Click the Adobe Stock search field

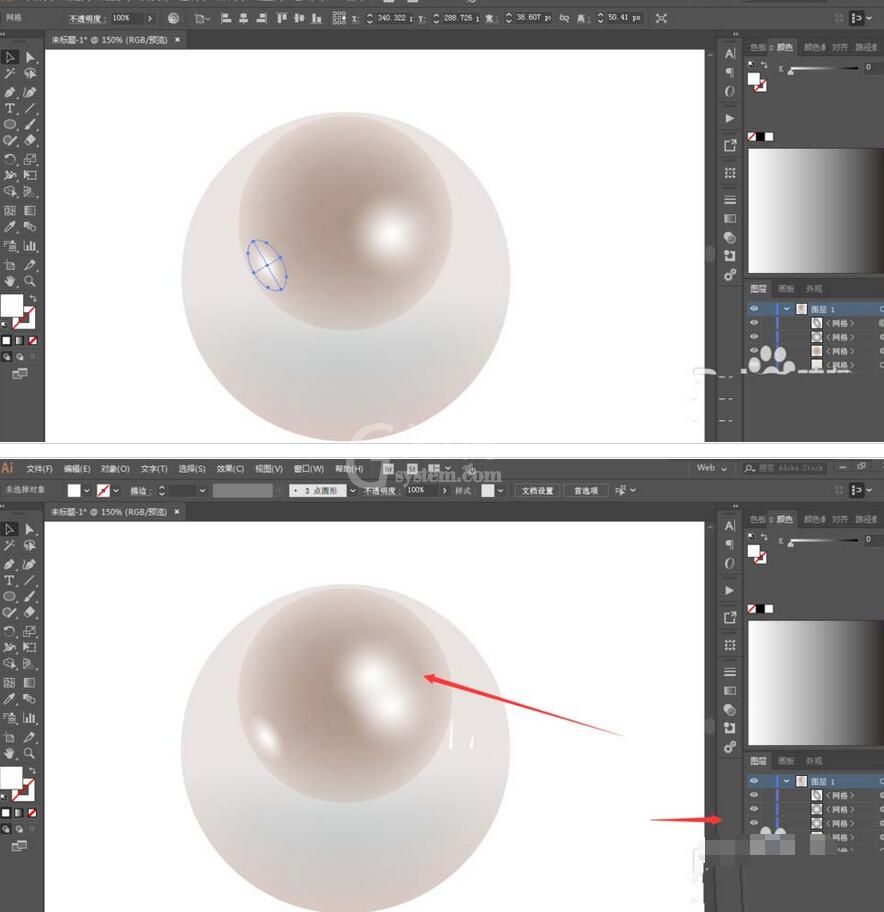coord(785,468)
